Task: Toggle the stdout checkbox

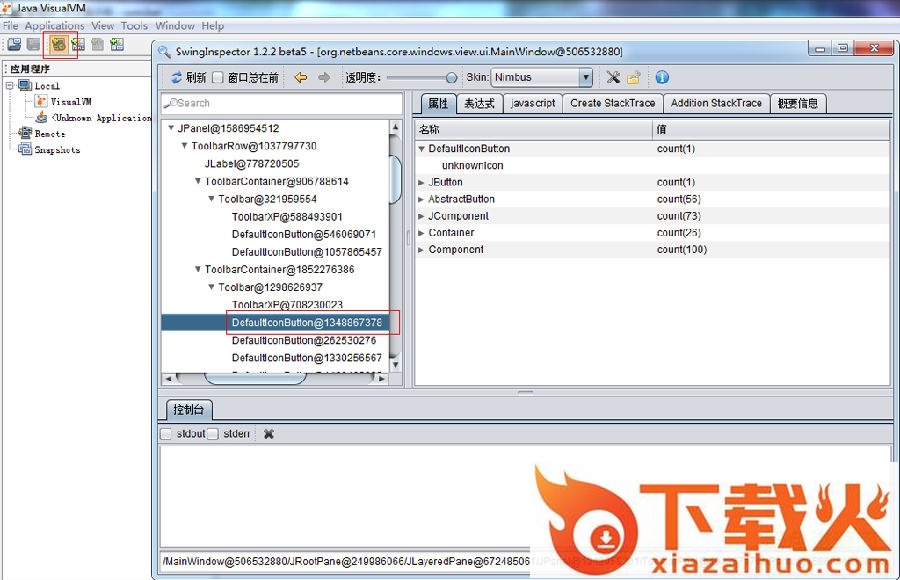Action: pos(166,434)
